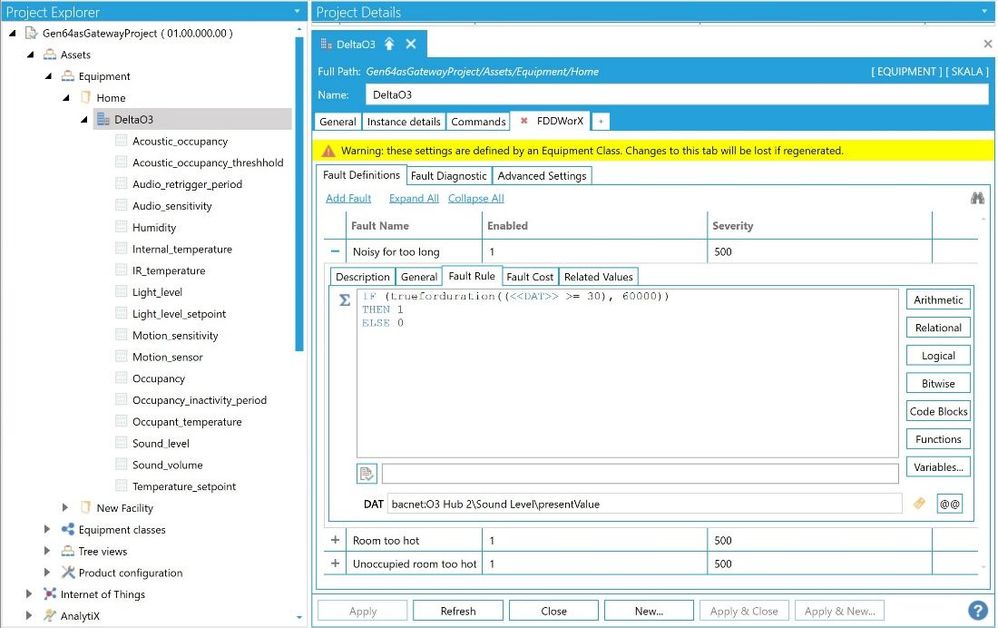Open the Project Details panel dropdown
Viewport: 998px width, 628px height.
click(x=987, y=11)
